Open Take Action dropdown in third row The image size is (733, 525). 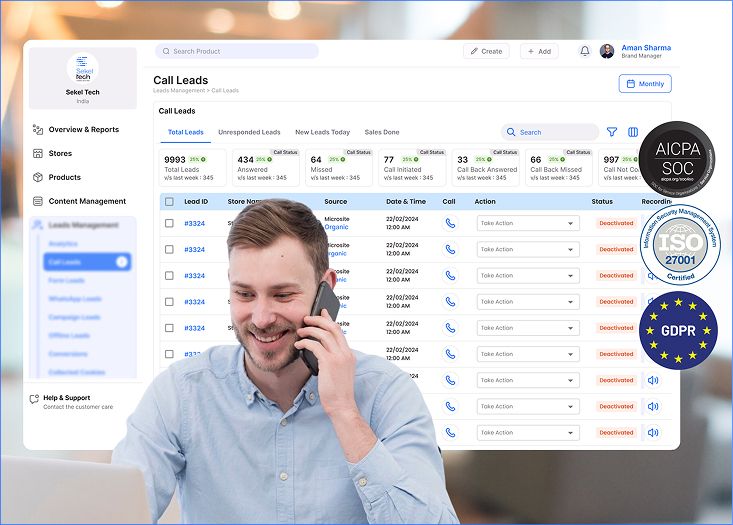point(528,275)
